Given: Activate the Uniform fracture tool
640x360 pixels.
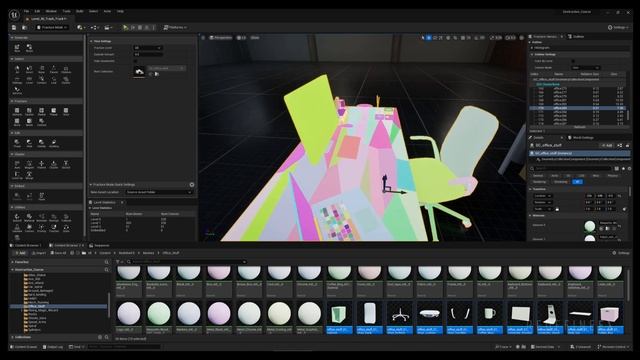Looking at the screenshot, I should tap(17, 111).
